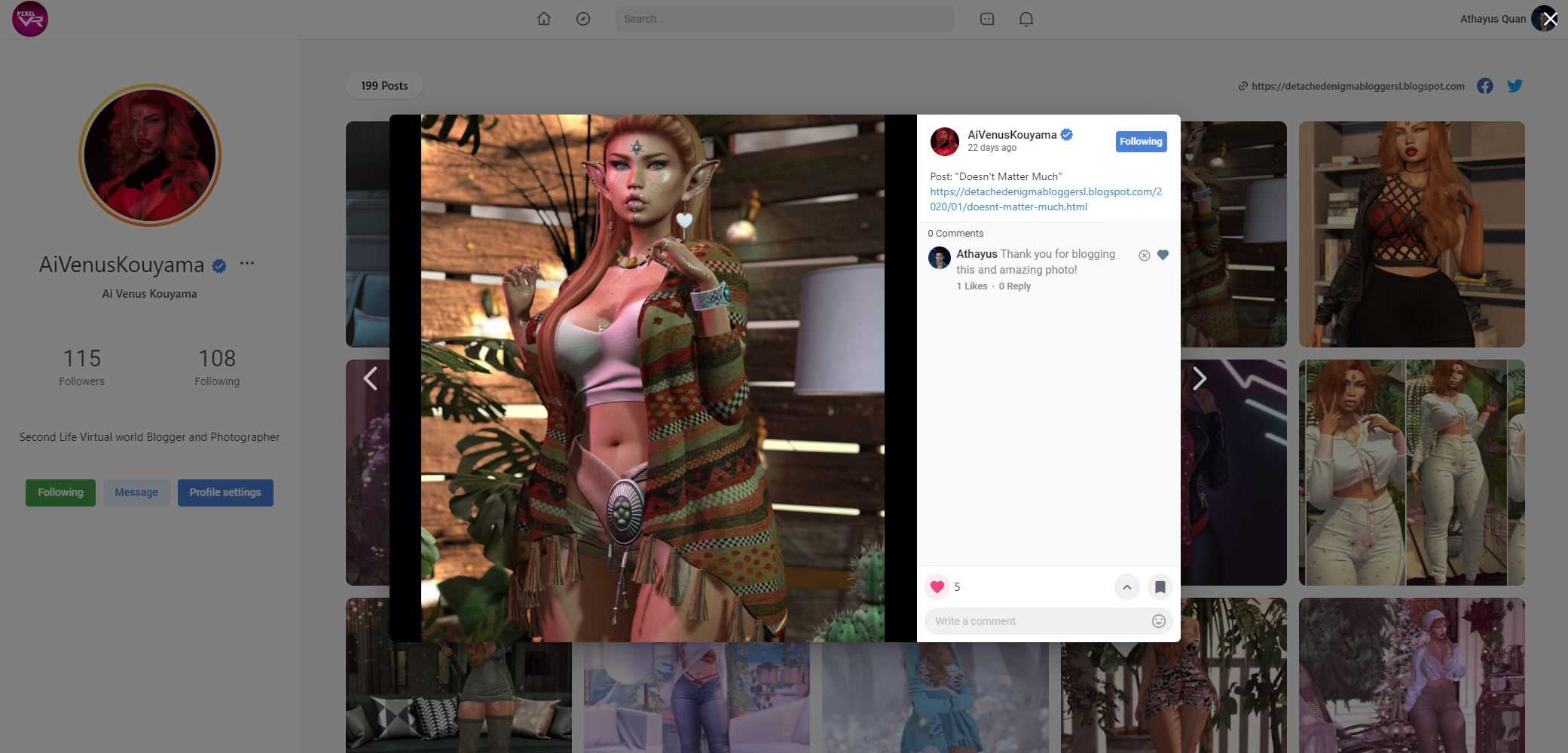Send a Message to AiVenusKouyama
This screenshot has width=1568, height=753.
coord(136,493)
